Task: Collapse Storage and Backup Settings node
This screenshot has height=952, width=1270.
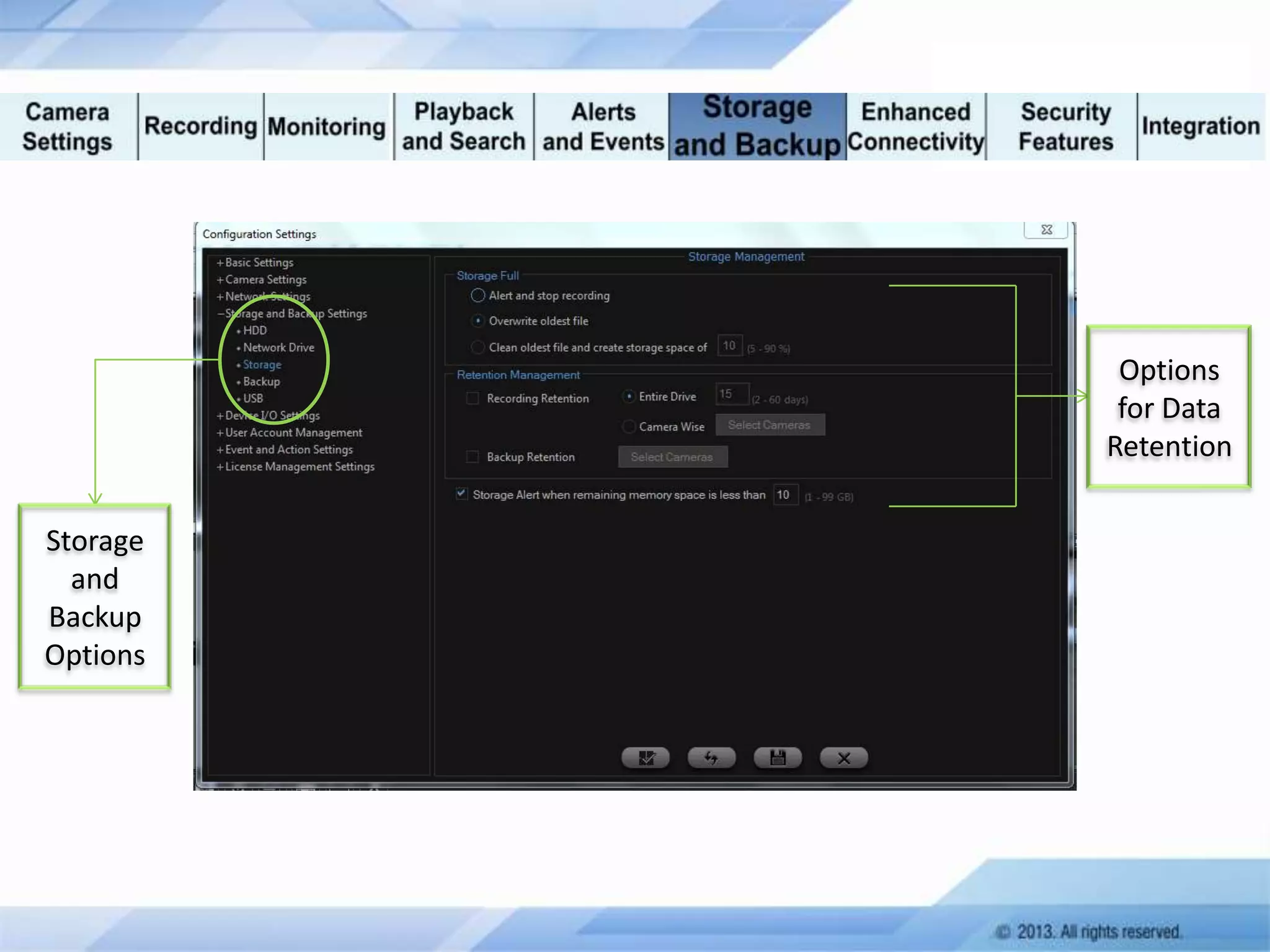Action: pos(220,314)
